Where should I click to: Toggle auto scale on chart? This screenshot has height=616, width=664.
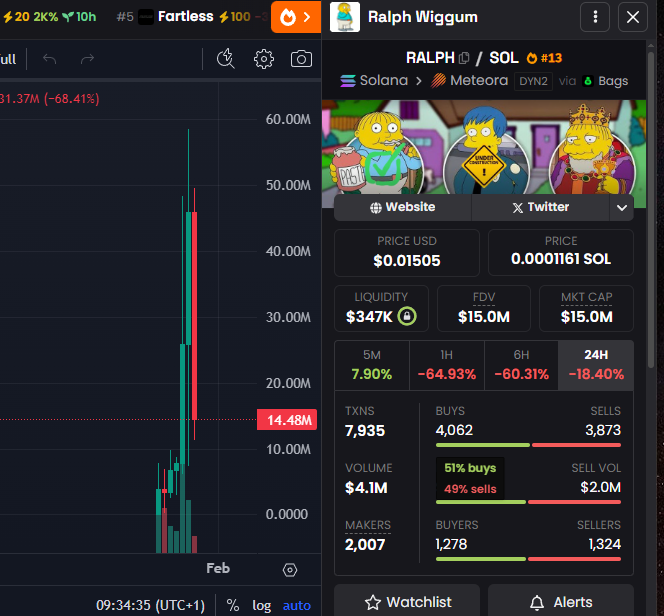click(x=296, y=605)
